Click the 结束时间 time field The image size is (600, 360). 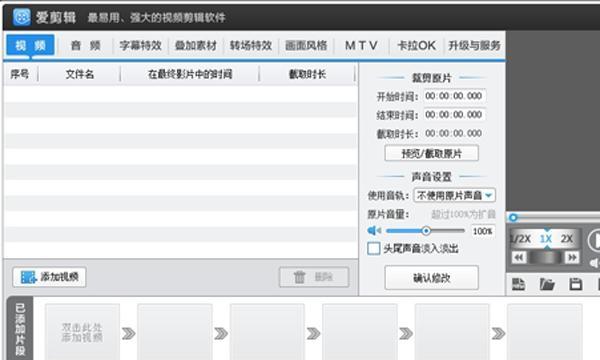pos(454,114)
